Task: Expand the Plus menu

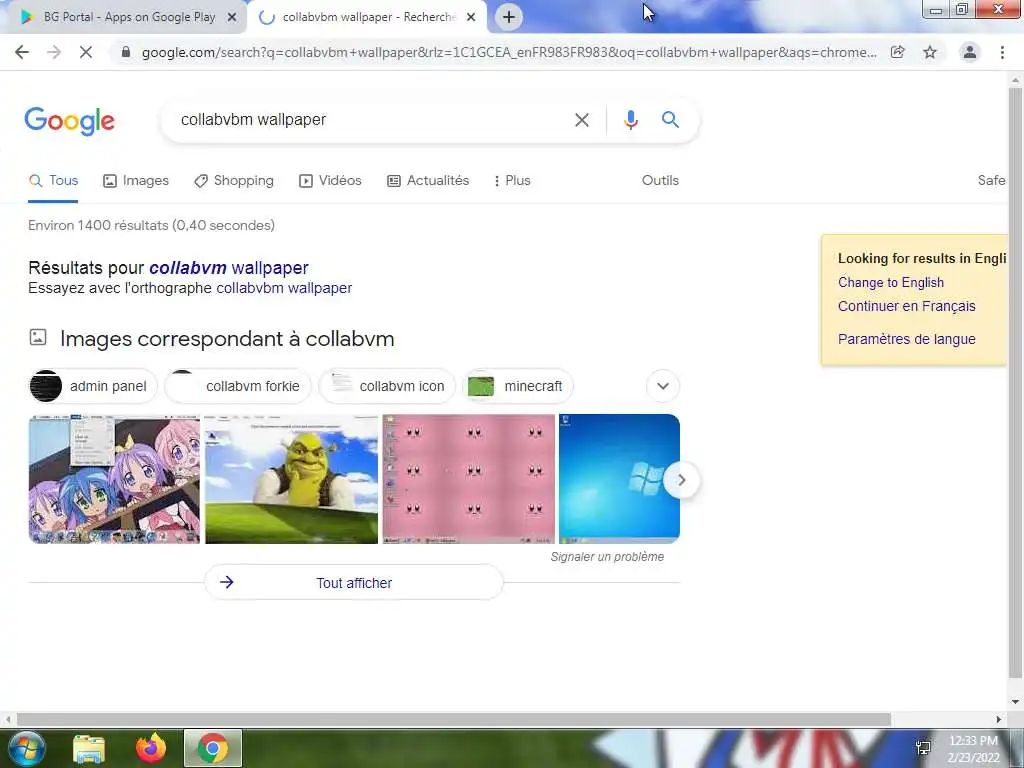Action: pyautogui.click(x=512, y=181)
